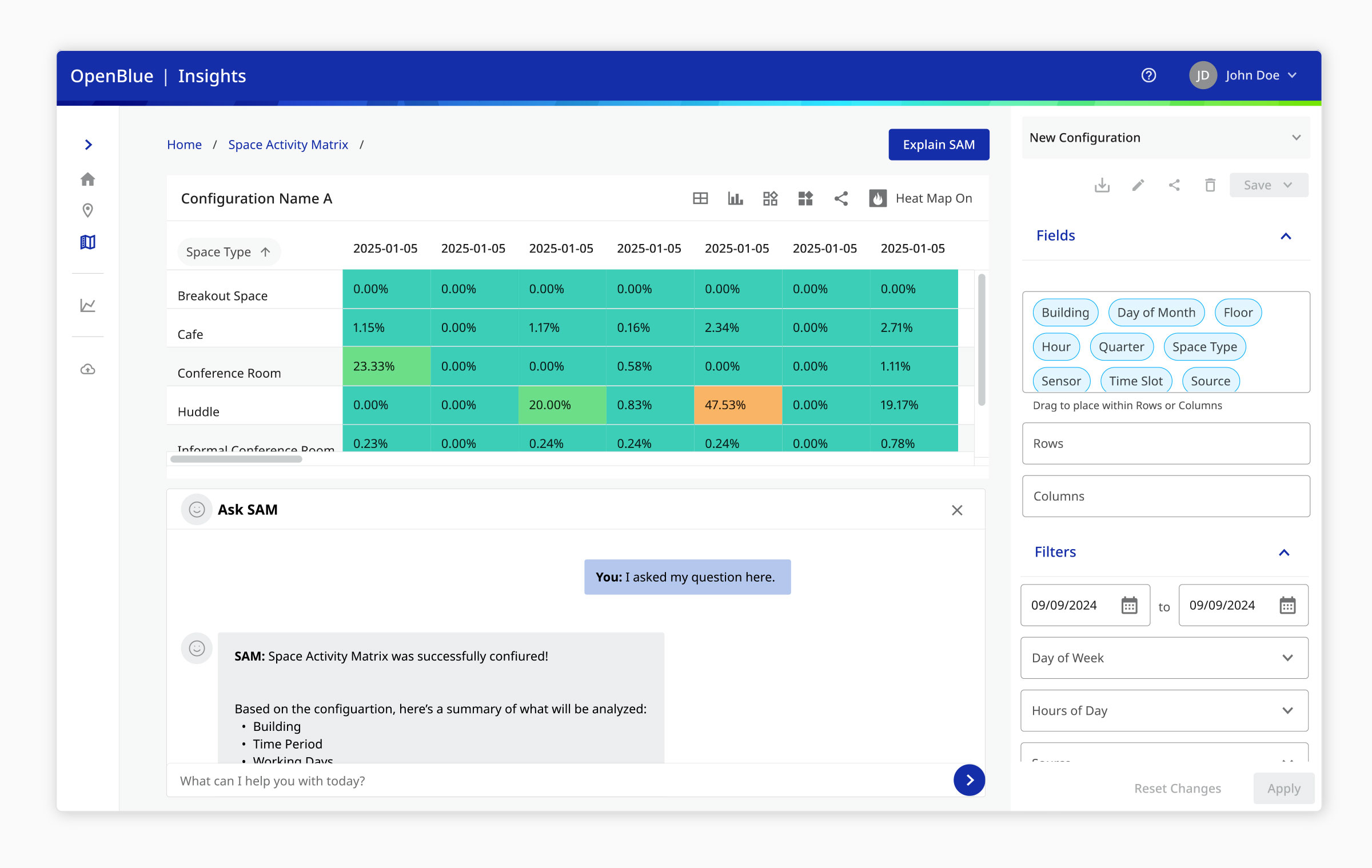Share Configuration Name A via share icon

(x=841, y=198)
